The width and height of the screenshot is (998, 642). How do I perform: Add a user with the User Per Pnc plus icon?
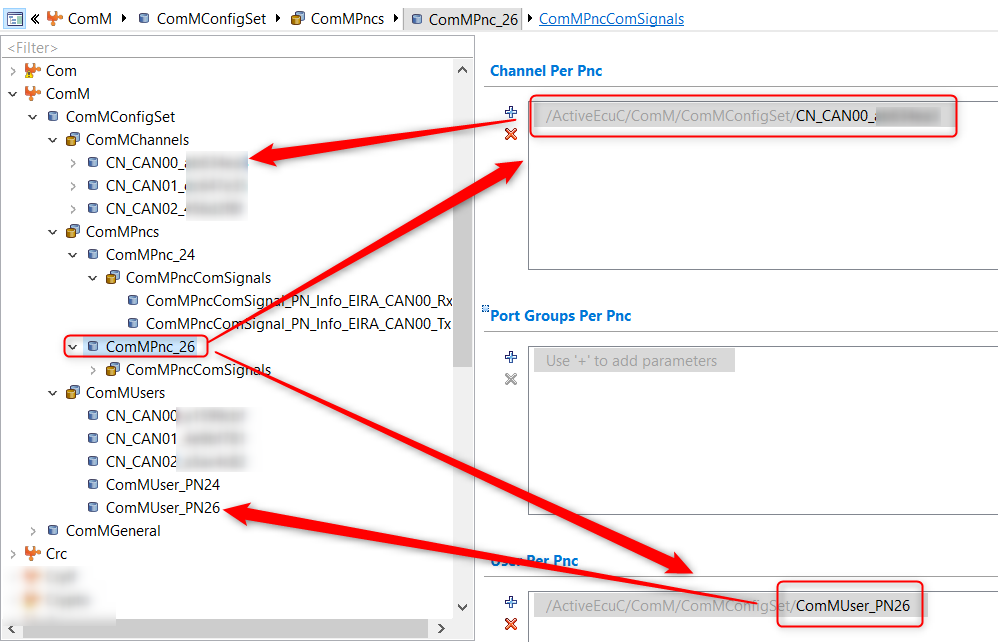click(510, 602)
